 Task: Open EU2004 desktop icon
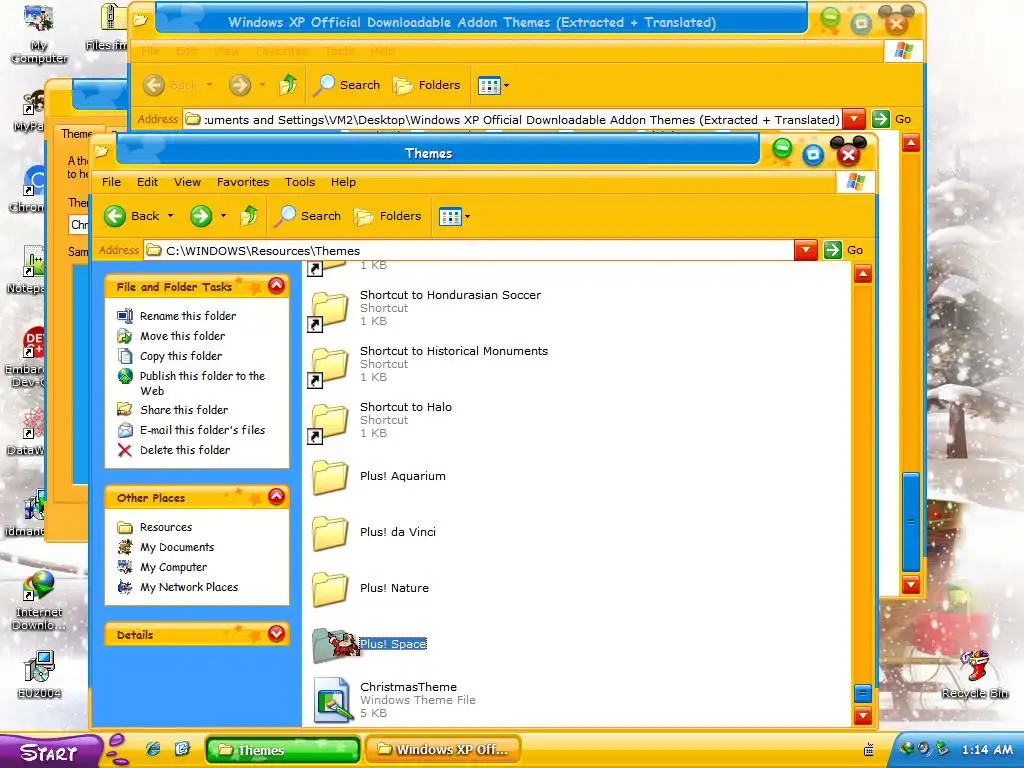pyautogui.click(x=39, y=675)
